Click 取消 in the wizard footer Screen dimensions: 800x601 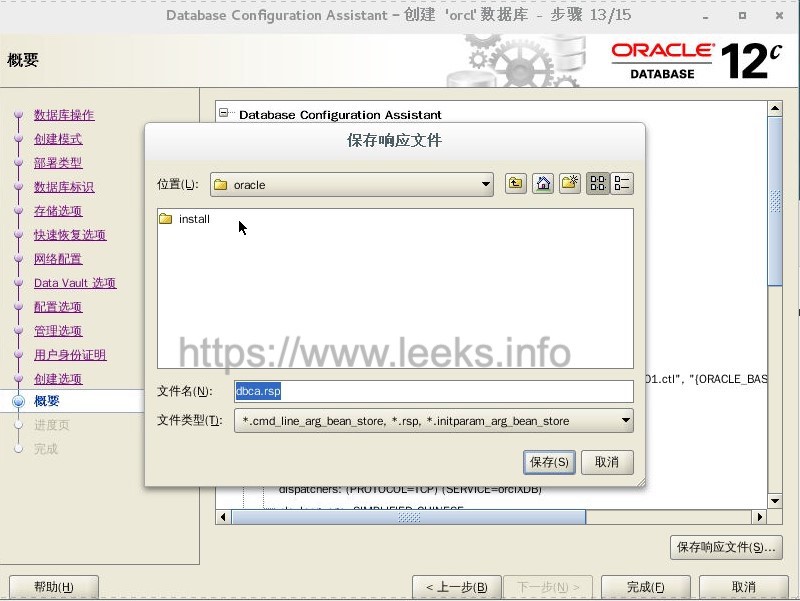coord(743,587)
